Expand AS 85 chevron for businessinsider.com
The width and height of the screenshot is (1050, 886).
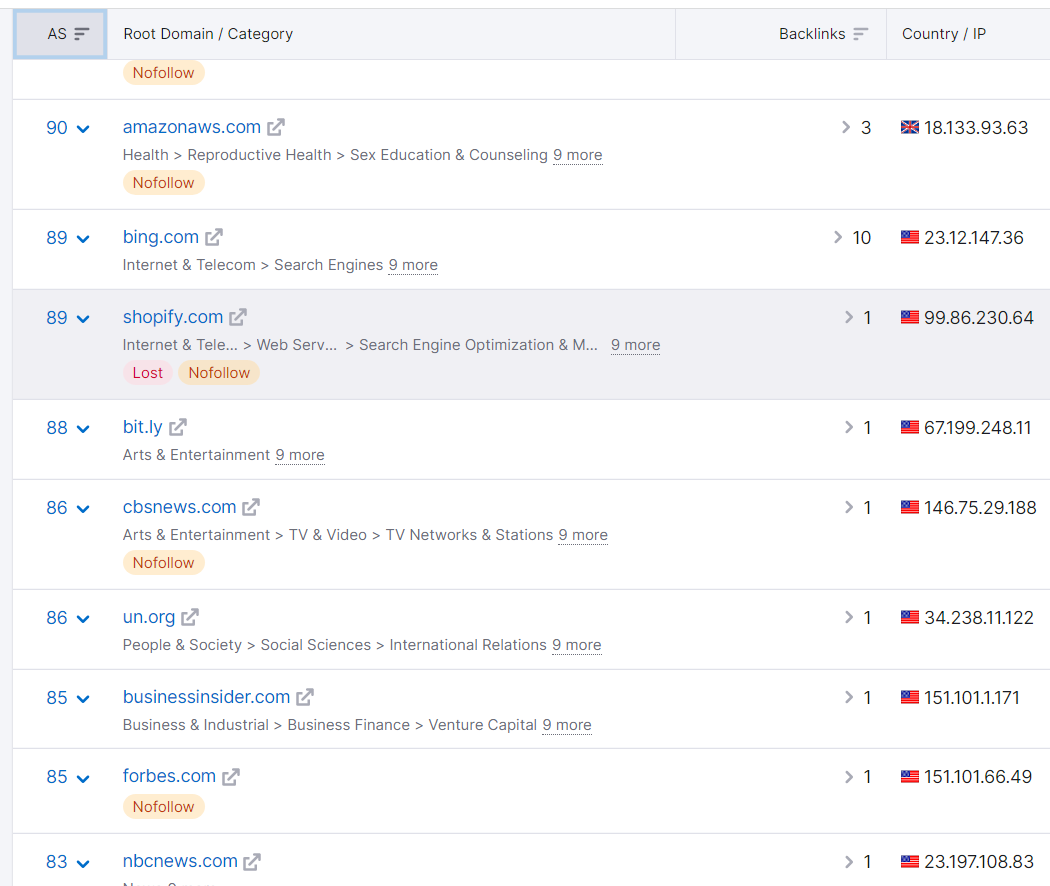83,698
